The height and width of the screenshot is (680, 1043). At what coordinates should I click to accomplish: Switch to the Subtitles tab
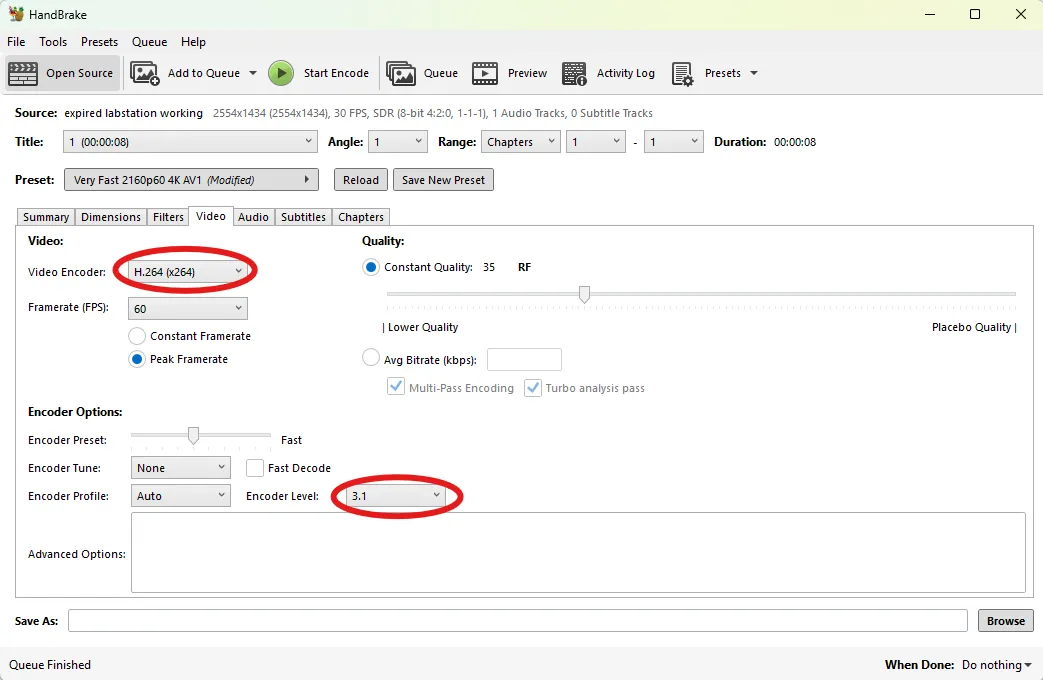tap(303, 217)
